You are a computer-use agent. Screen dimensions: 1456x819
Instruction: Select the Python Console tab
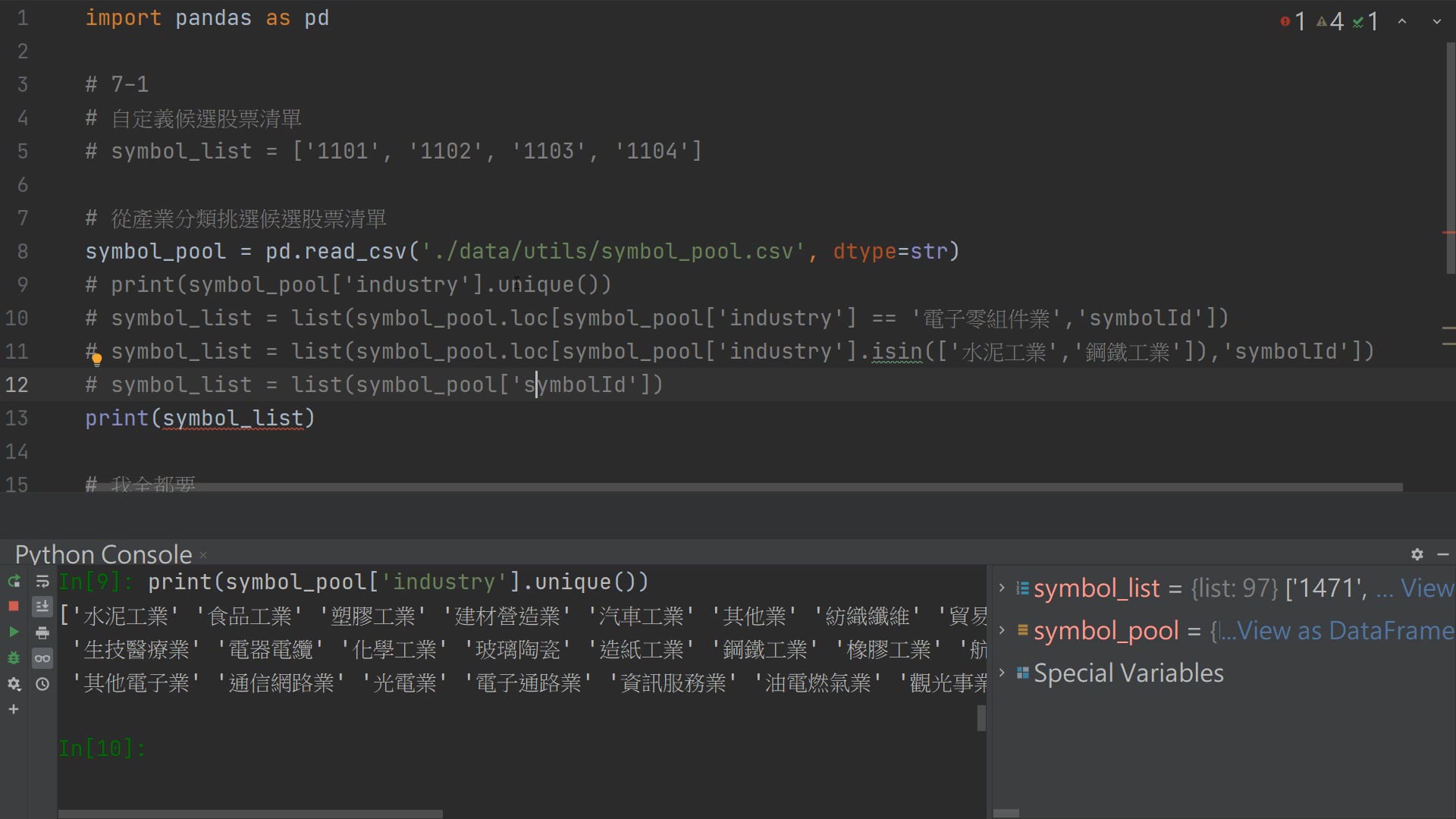[x=103, y=554]
